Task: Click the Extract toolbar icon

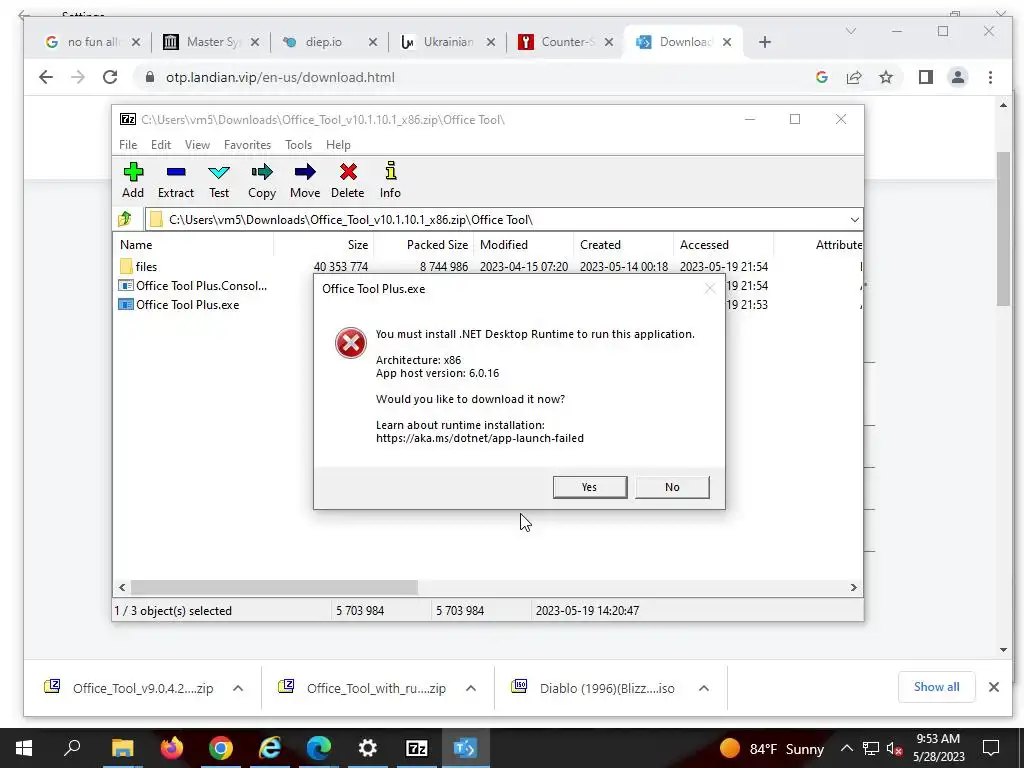Action: (176, 180)
